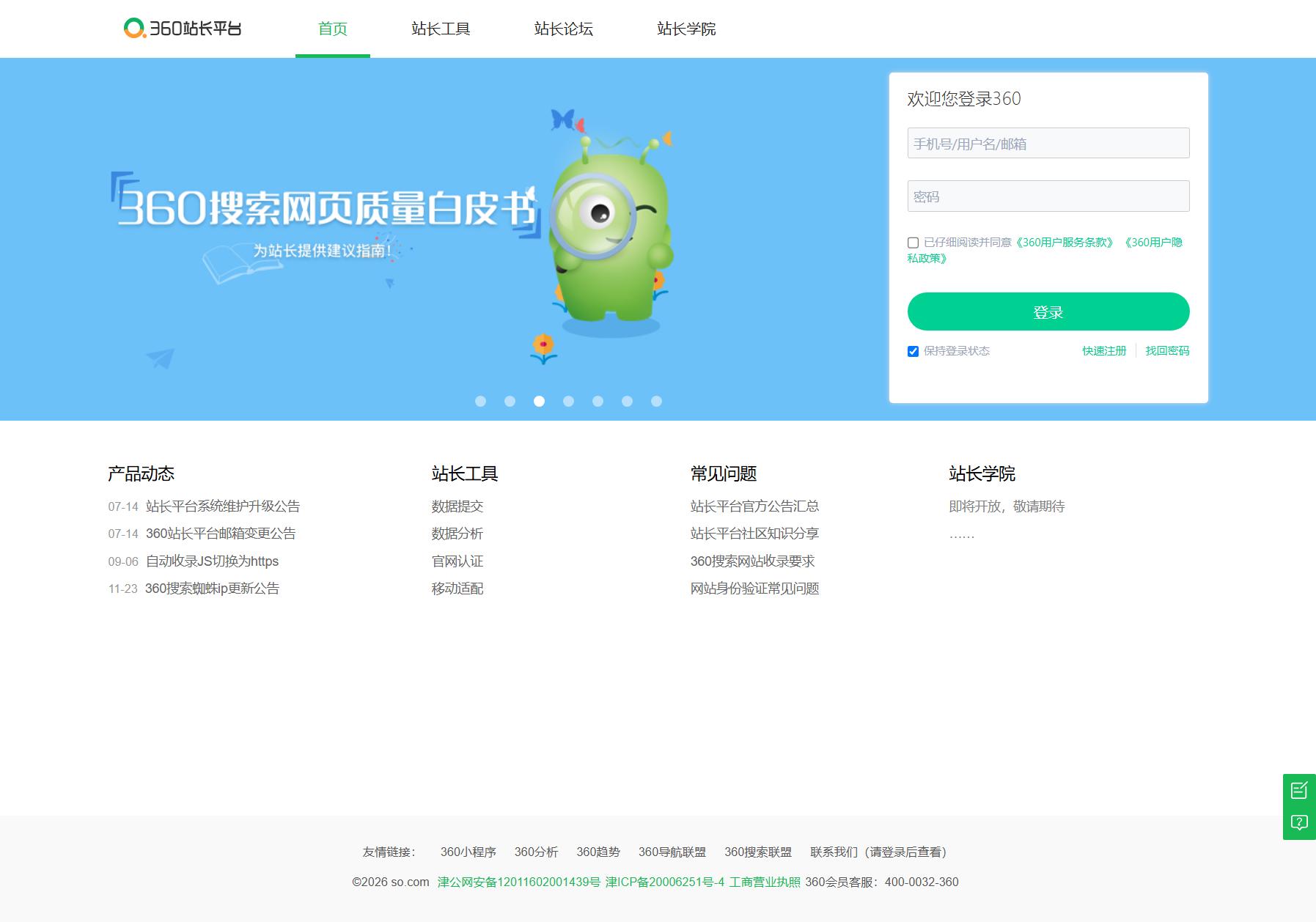Open the 津ICP备20006251号-4 link

[665, 882]
